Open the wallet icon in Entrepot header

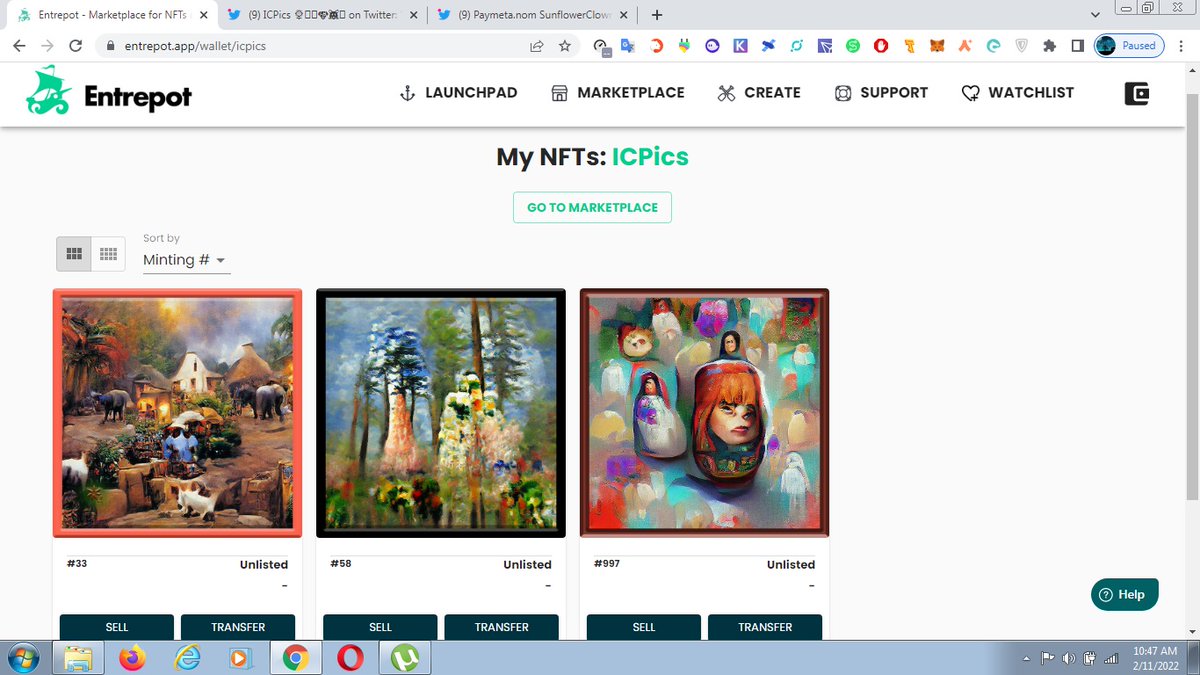click(1136, 93)
